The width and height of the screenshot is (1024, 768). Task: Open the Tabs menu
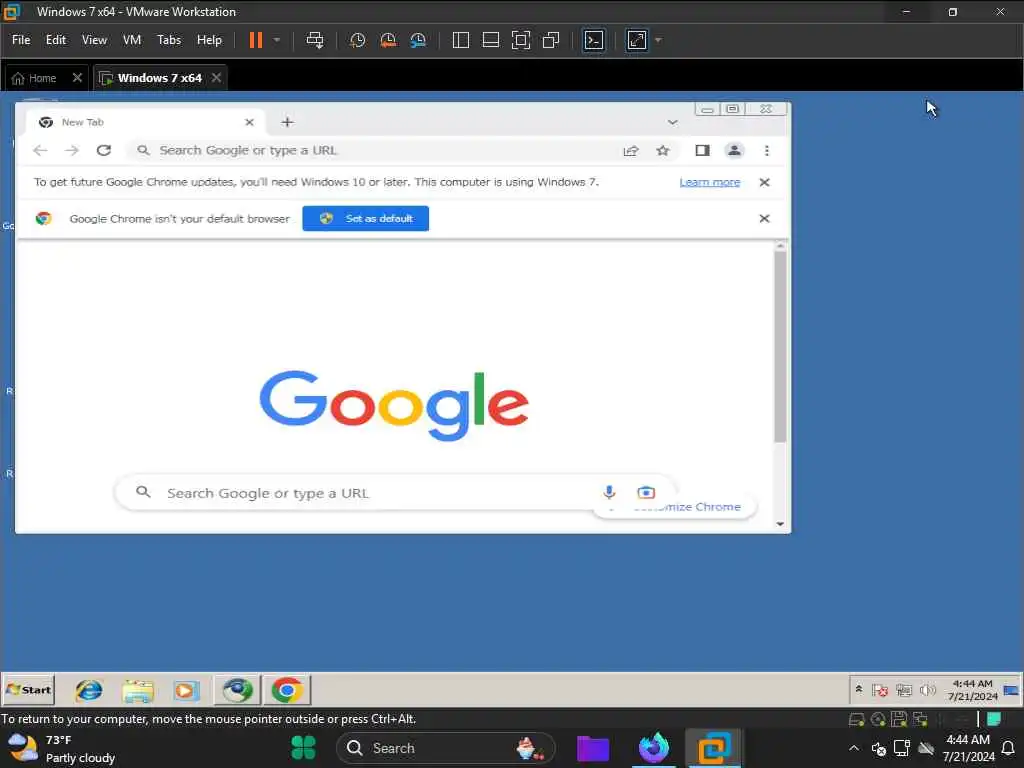[169, 40]
